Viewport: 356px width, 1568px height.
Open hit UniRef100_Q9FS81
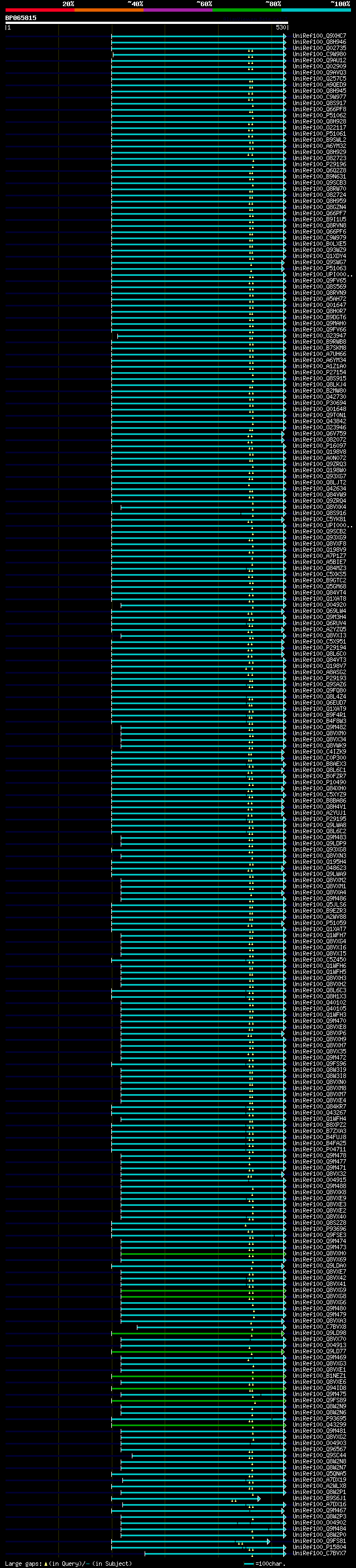(319, 1541)
